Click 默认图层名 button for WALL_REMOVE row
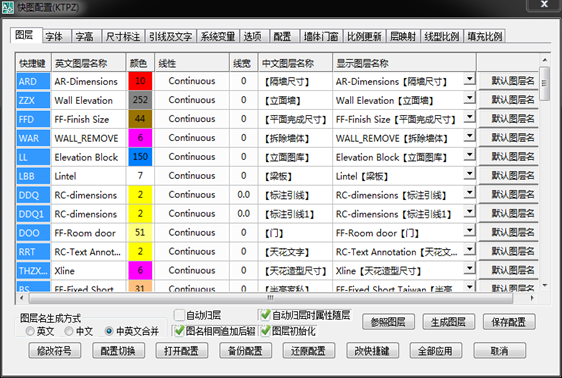562x378 pixels. [x=509, y=138]
